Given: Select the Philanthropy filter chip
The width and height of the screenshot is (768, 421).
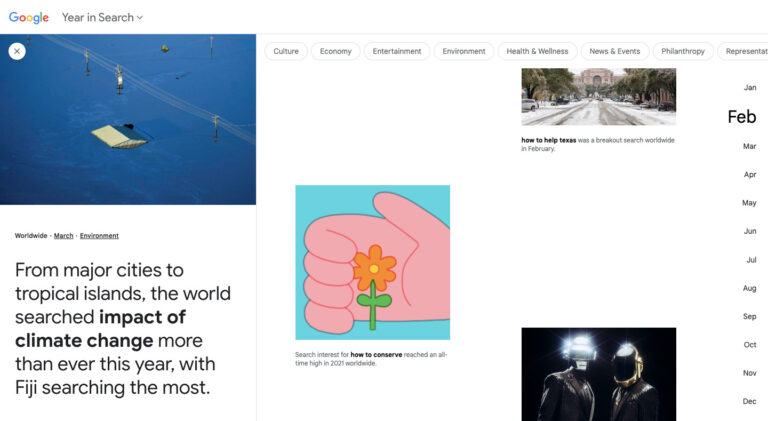Looking at the screenshot, I should pos(683,51).
